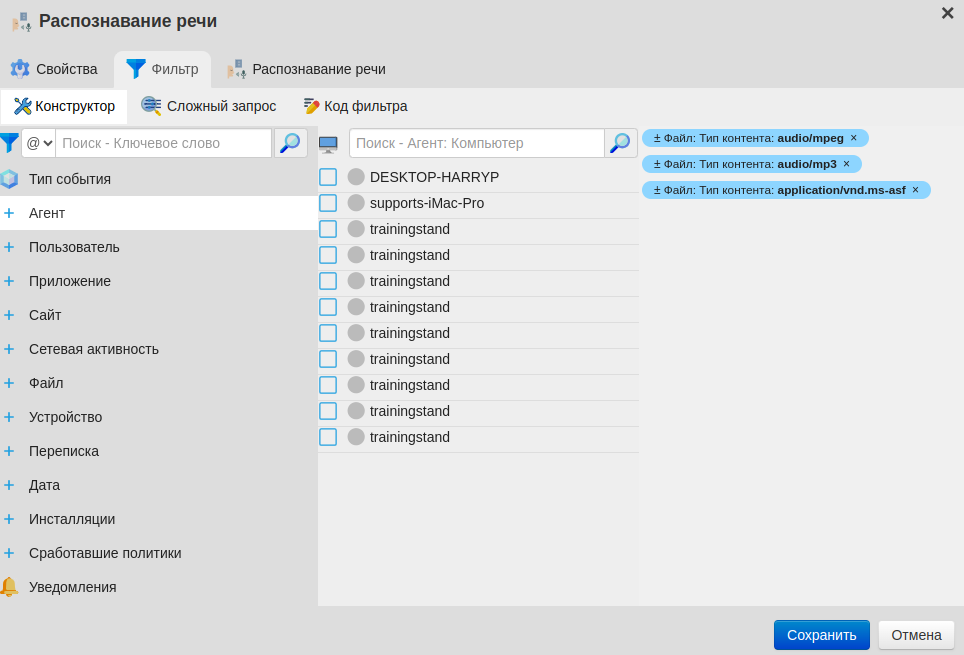
Task: Check the supports-iMac-Pro agent checkbox
Action: (x=328, y=203)
